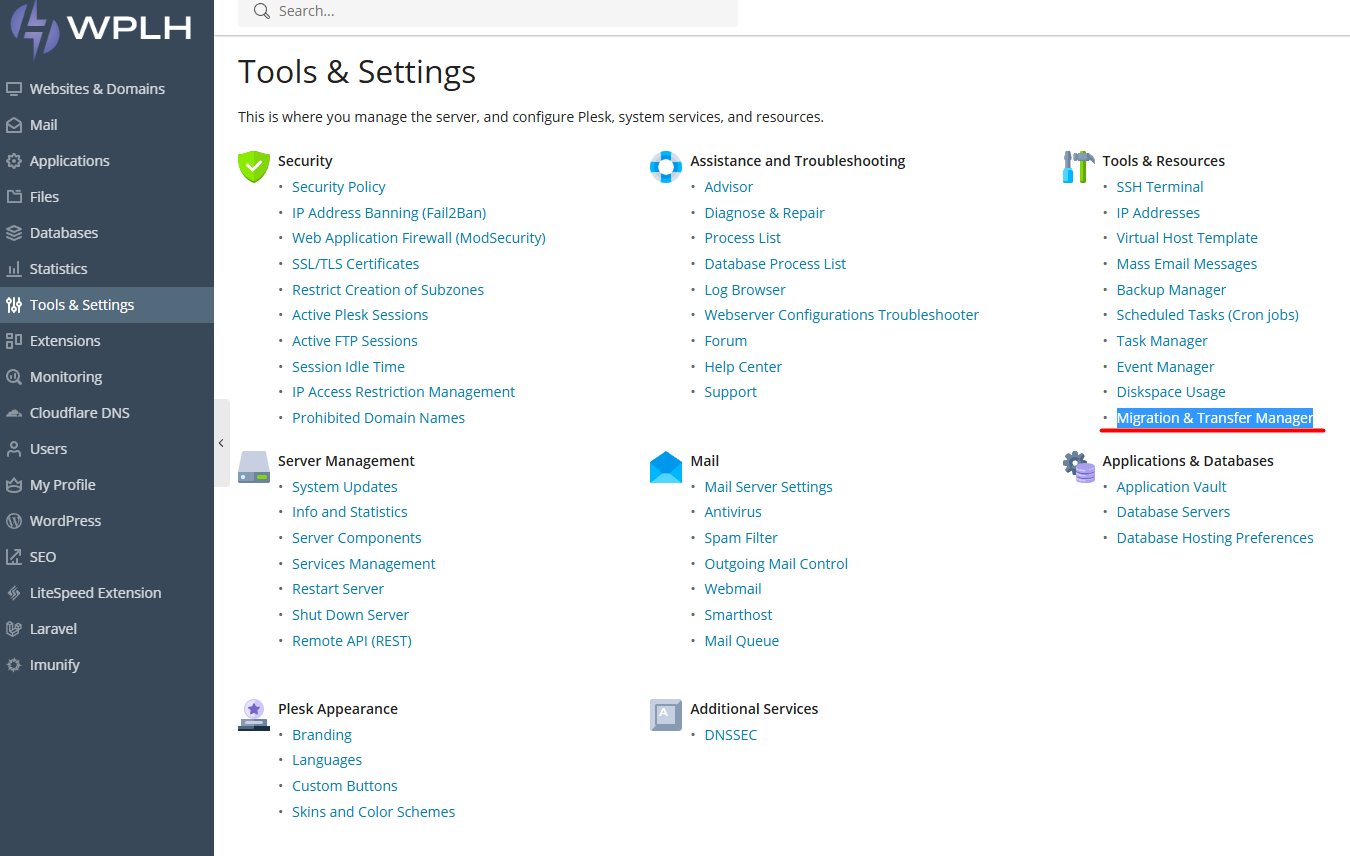
Task: Click the green Security shield icon
Action: pos(254,167)
